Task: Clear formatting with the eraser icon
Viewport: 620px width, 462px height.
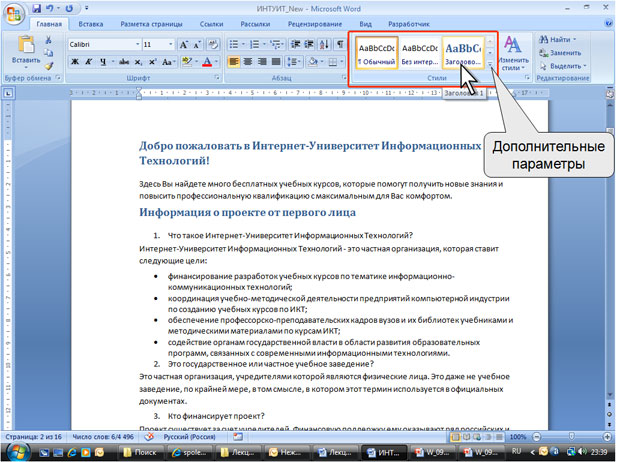Action: pyautogui.click(x=213, y=44)
